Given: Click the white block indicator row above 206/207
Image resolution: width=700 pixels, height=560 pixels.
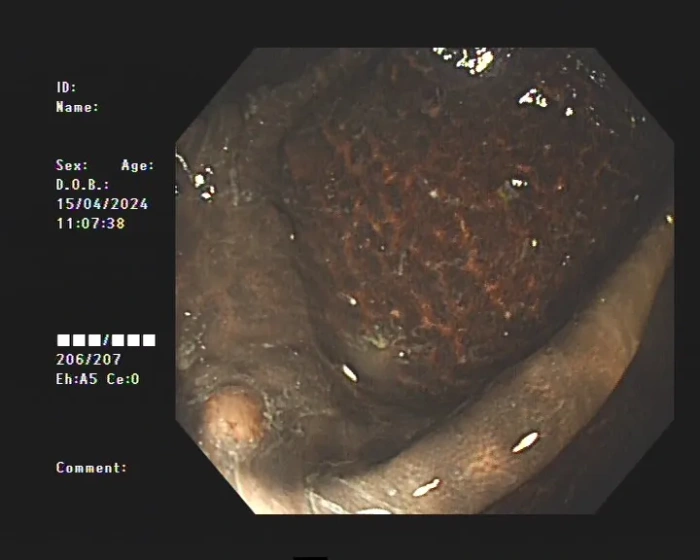Looking at the screenshot, I should (106, 340).
